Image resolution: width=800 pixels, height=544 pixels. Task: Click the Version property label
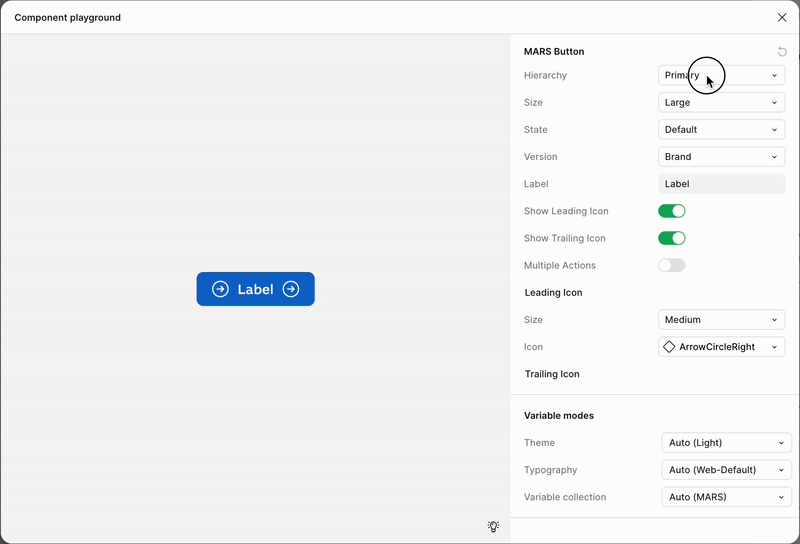(541, 157)
